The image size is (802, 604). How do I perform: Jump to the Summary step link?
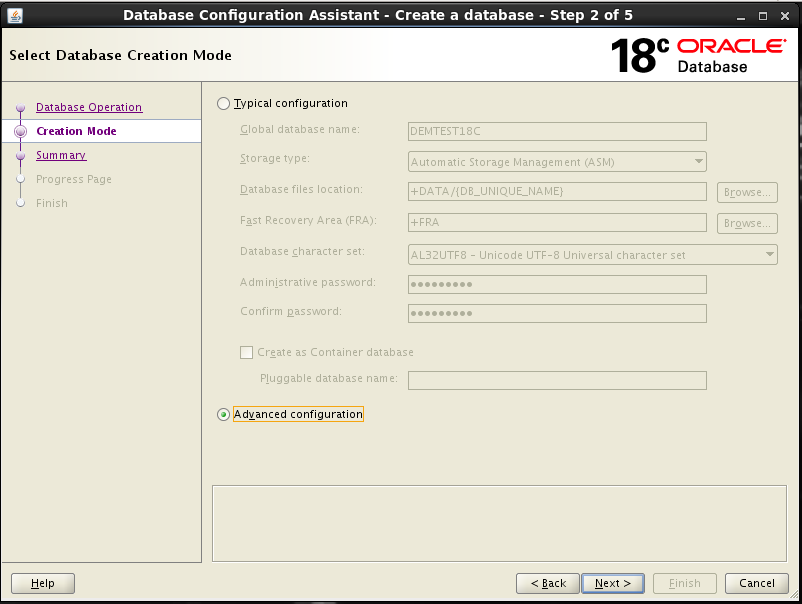[61, 155]
